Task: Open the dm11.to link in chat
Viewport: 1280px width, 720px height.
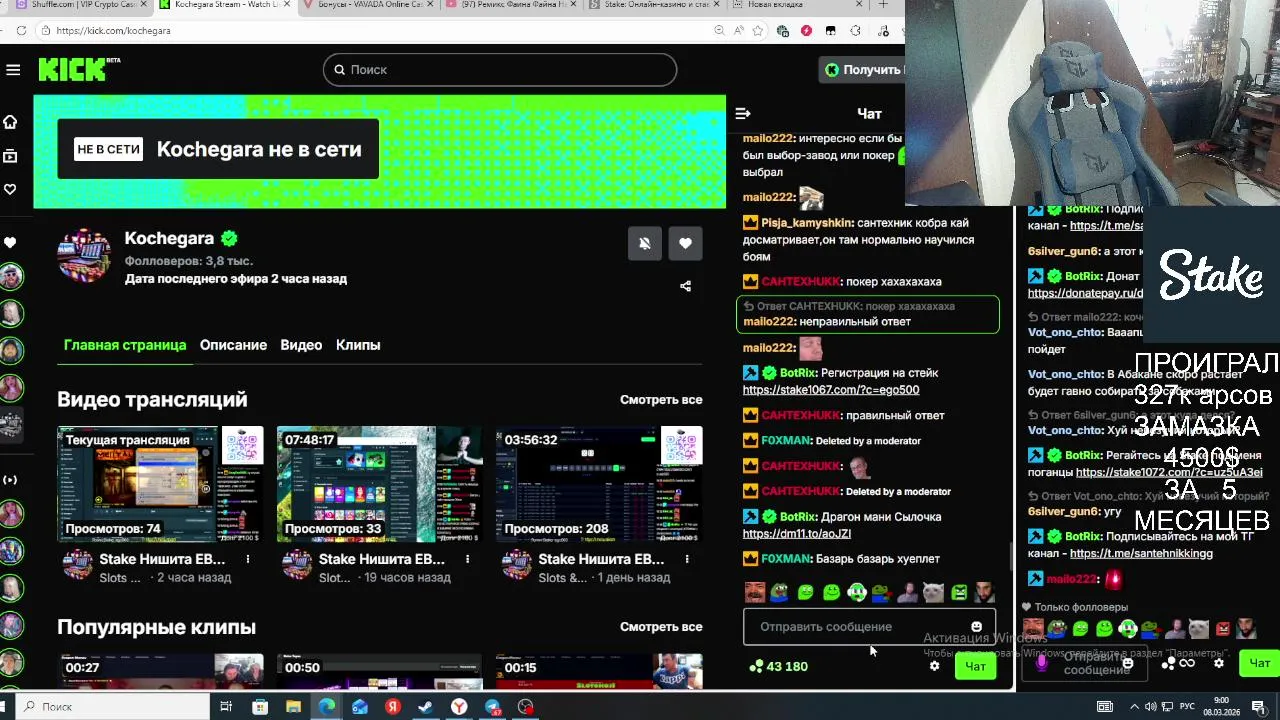Action: click(x=797, y=534)
